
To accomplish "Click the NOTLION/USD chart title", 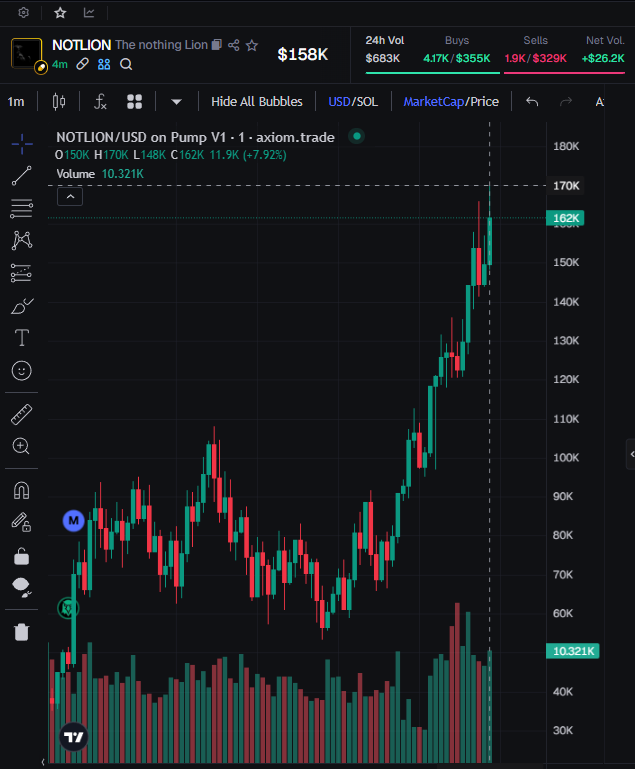I will 195,137.
